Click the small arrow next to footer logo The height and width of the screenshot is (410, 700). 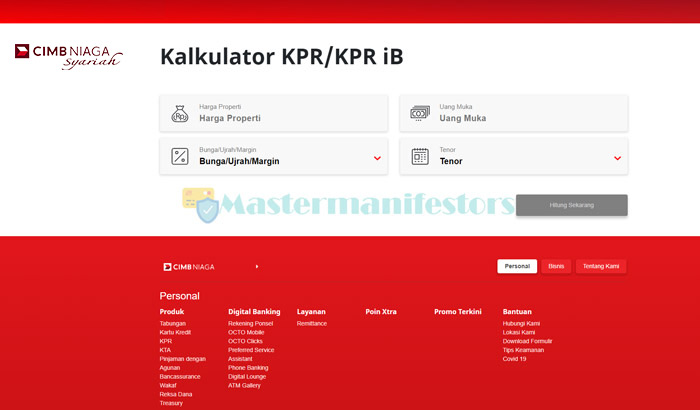257,267
